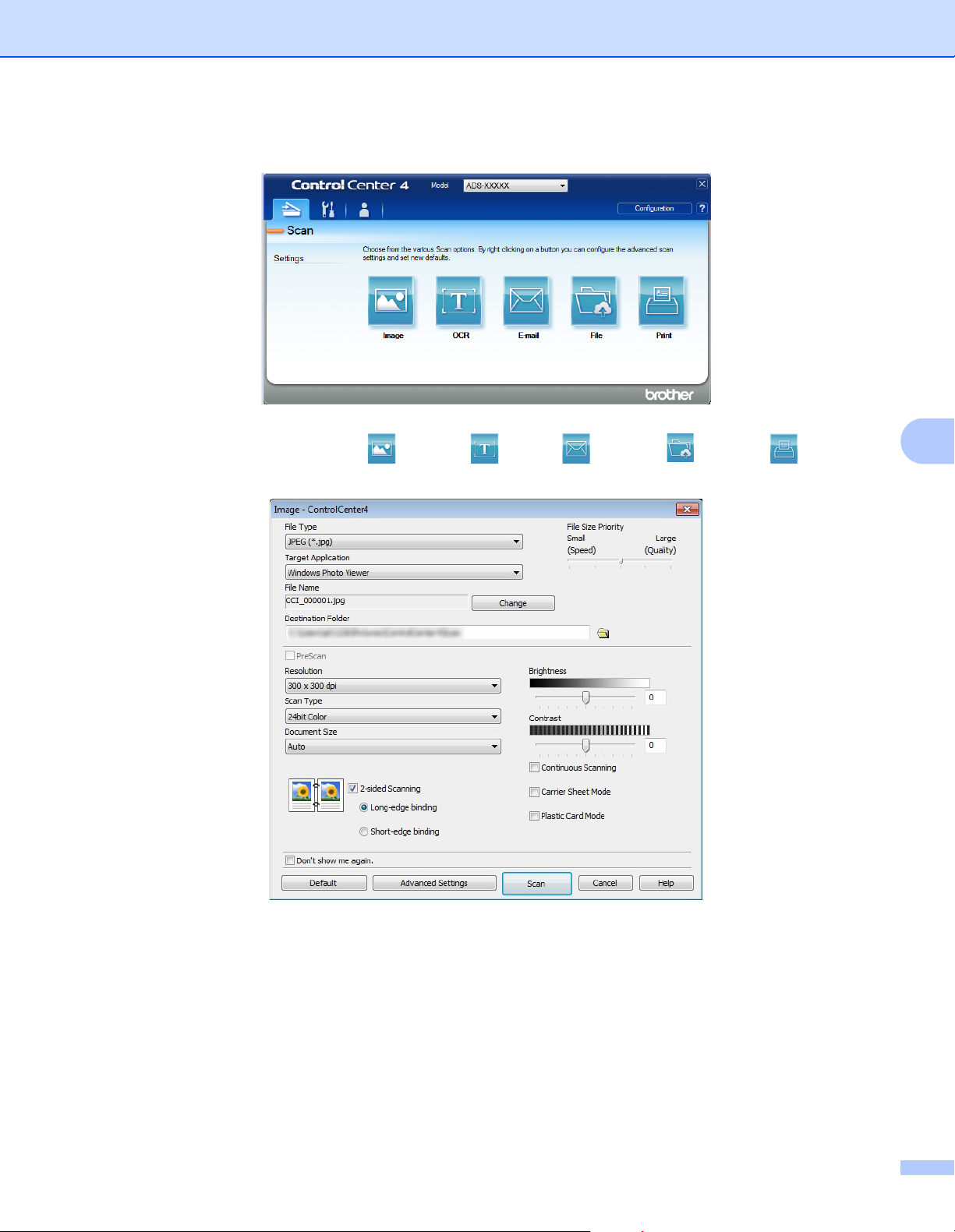Open the Support person tab
The image size is (955, 1232).
364,209
